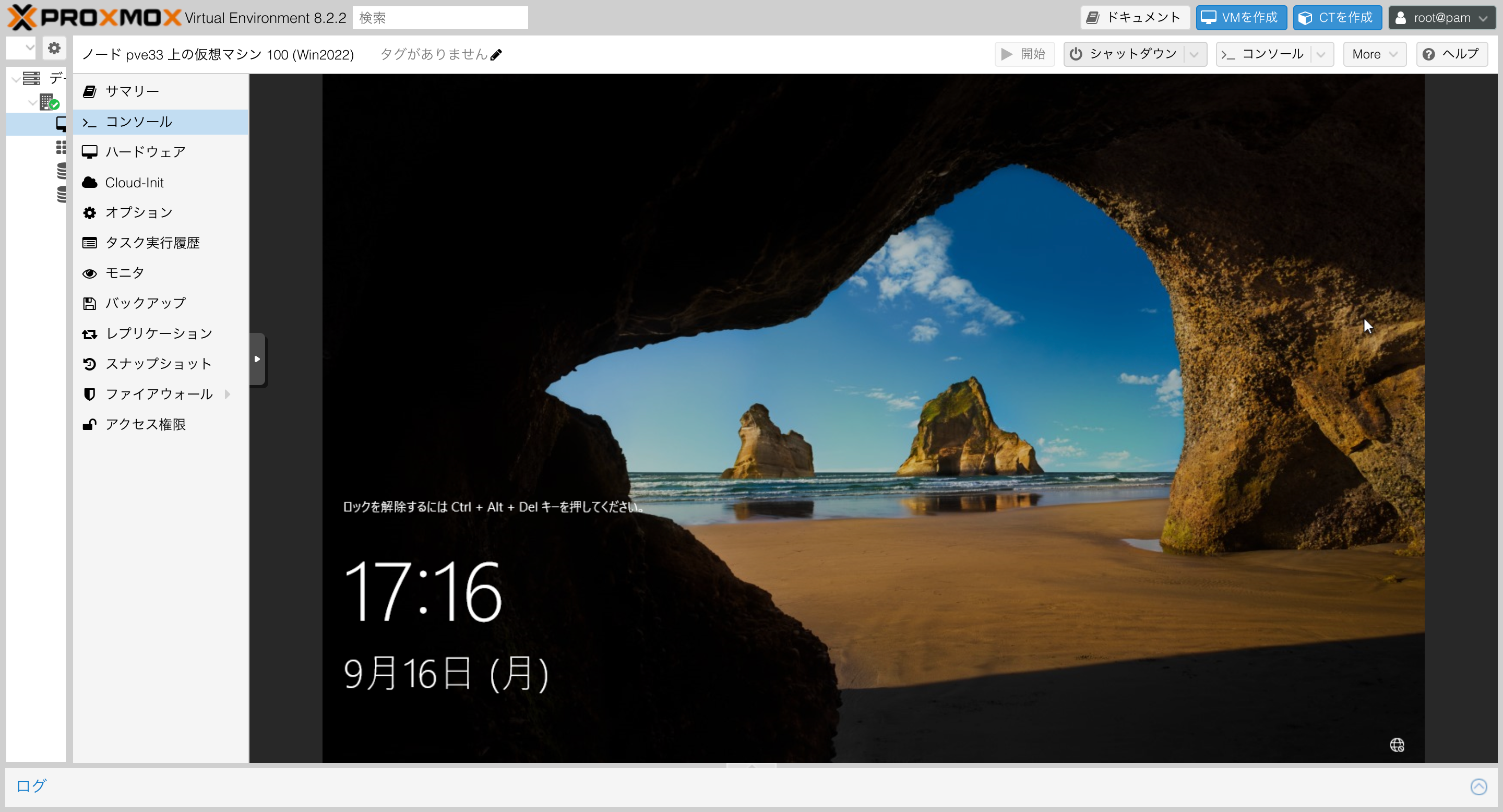Select the pve33 node icon in the tree
Viewport: 1503px width, 812px height.
49,103
